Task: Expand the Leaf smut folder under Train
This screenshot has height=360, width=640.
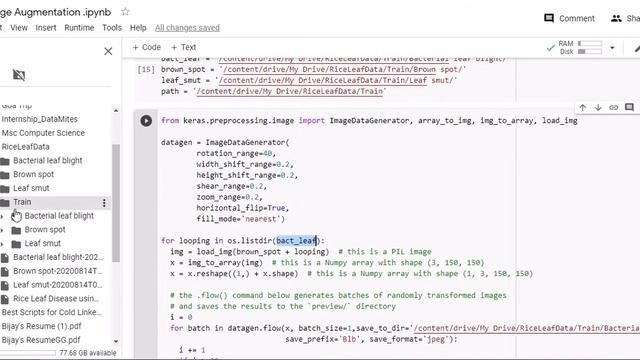Action: pos(2,244)
